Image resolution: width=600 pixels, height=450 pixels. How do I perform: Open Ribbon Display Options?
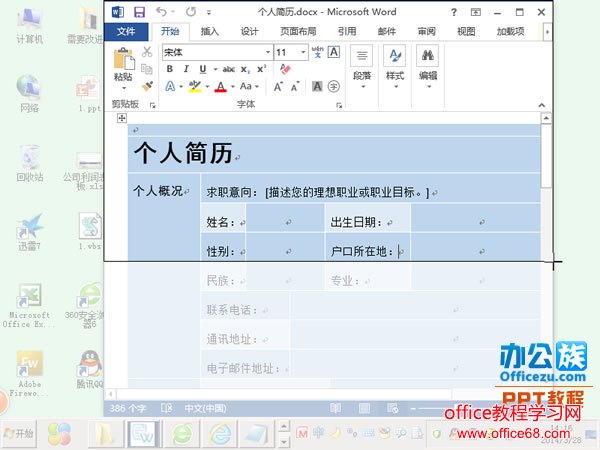[x=476, y=12]
